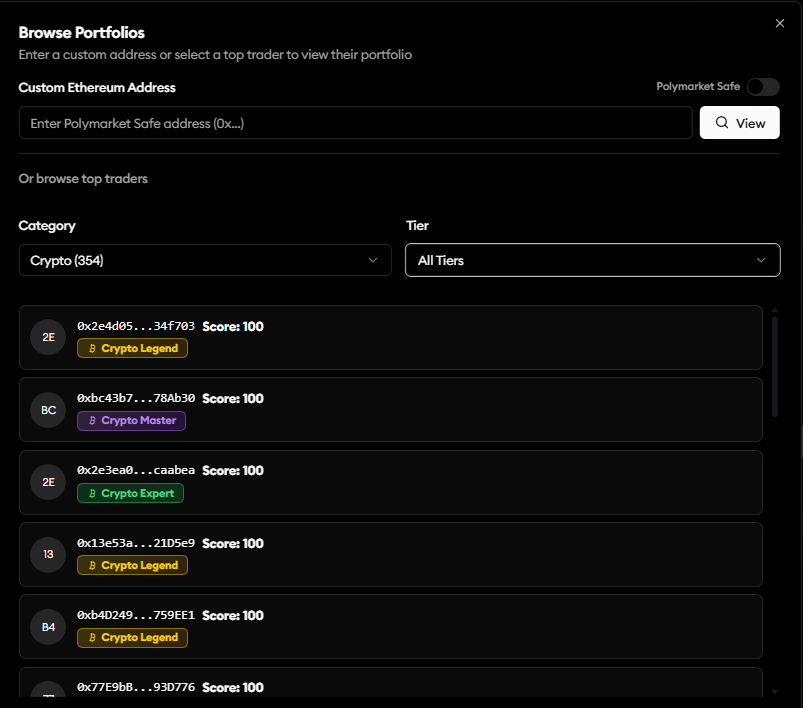Screen dimensions: 803x708
Task: Open the All Tiers dropdown
Action: tap(593, 260)
